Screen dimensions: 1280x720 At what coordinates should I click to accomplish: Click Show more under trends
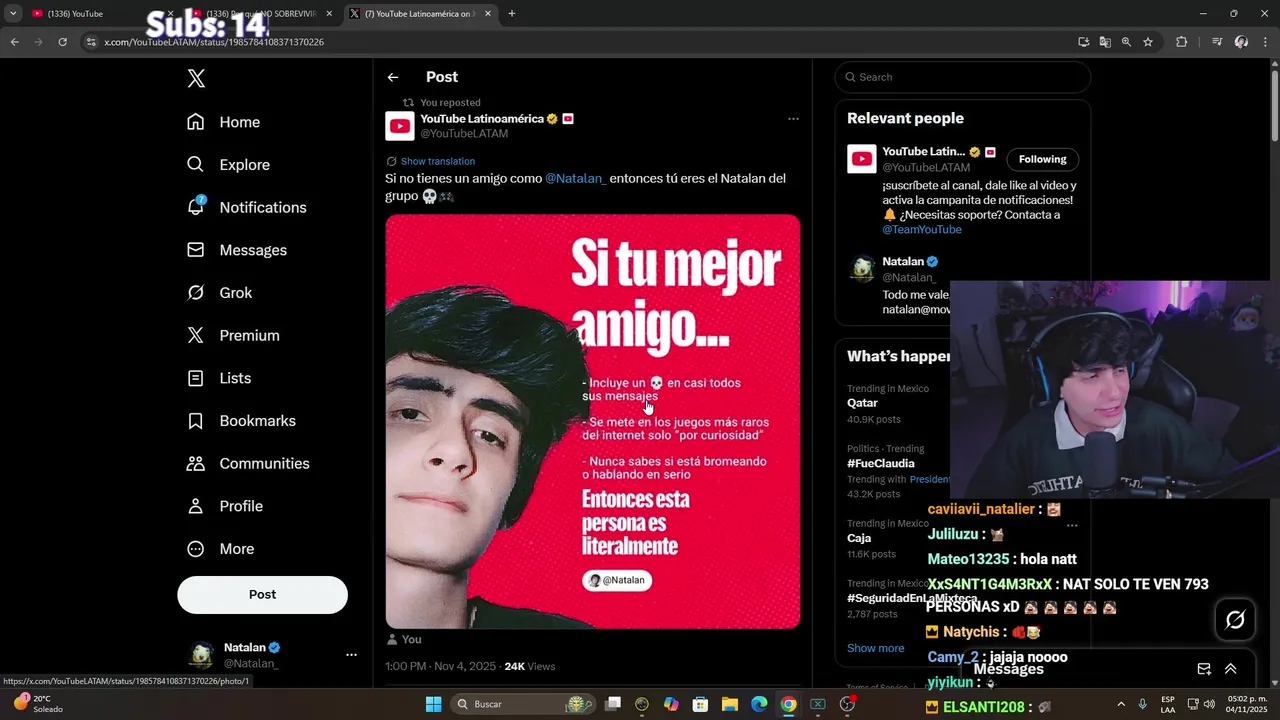pyautogui.click(x=875, y=648)
